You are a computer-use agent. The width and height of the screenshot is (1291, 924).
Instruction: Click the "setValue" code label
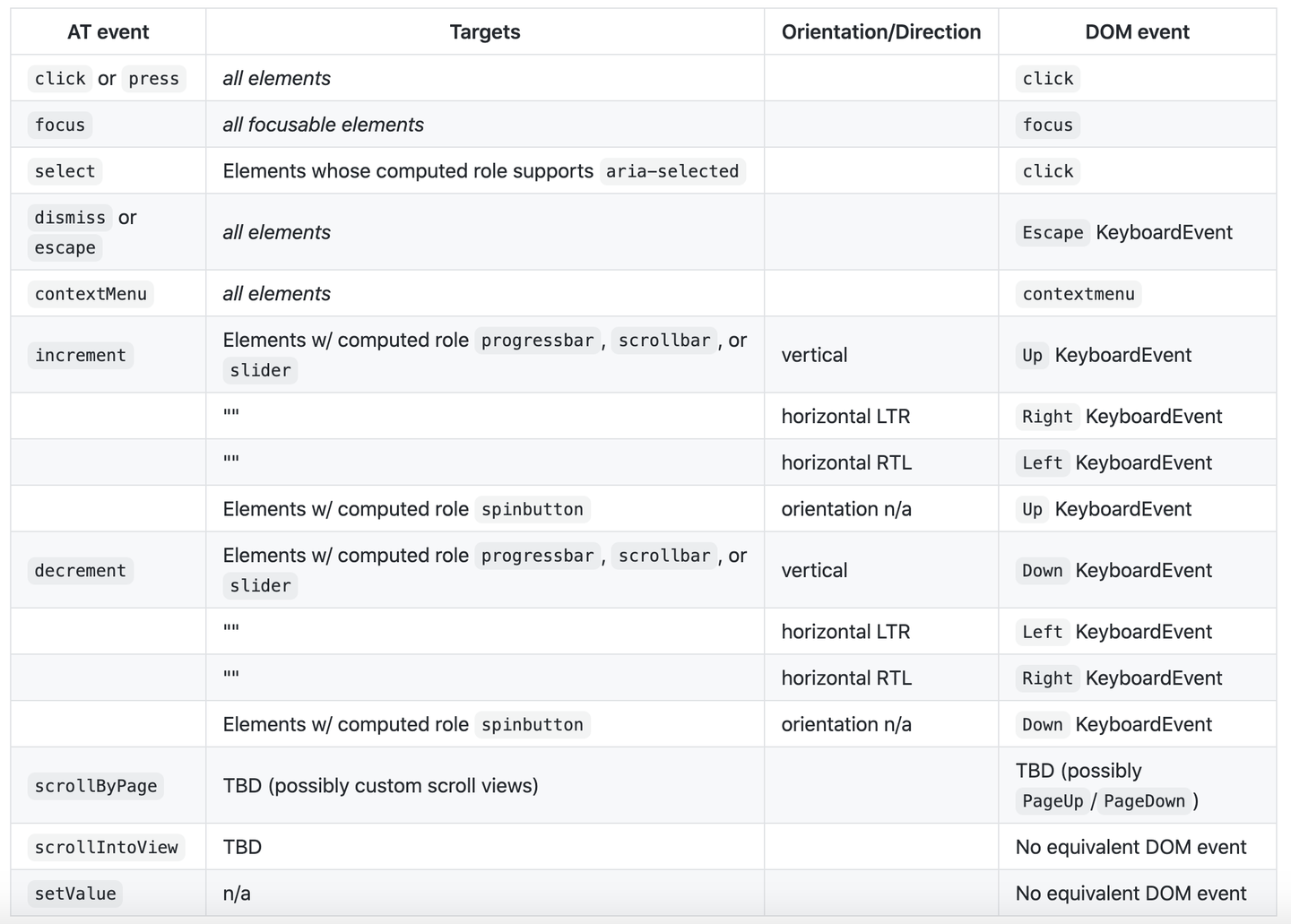coord(75,894)
